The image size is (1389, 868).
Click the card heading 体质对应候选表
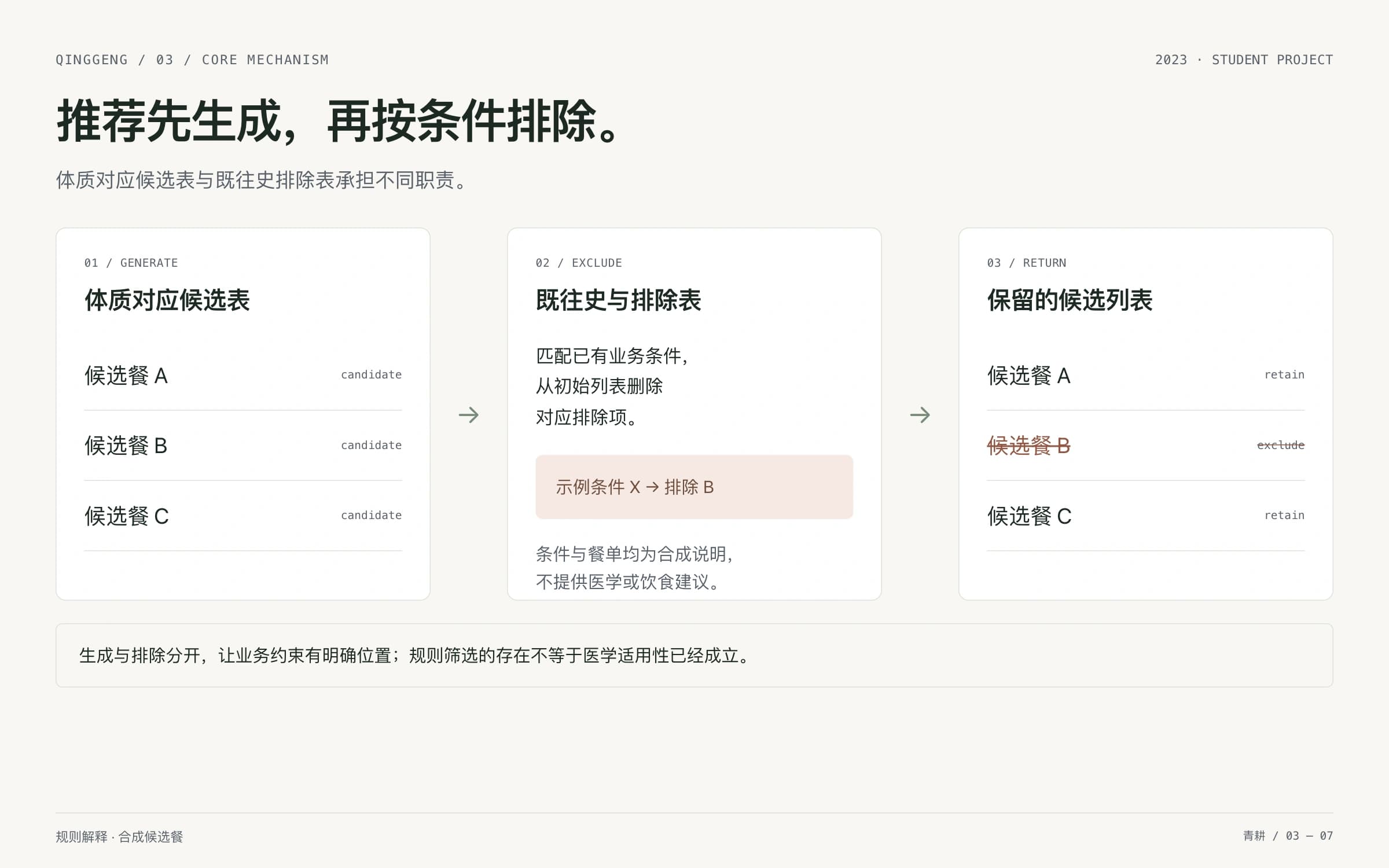pyautogui.click(x=167, y=300)
